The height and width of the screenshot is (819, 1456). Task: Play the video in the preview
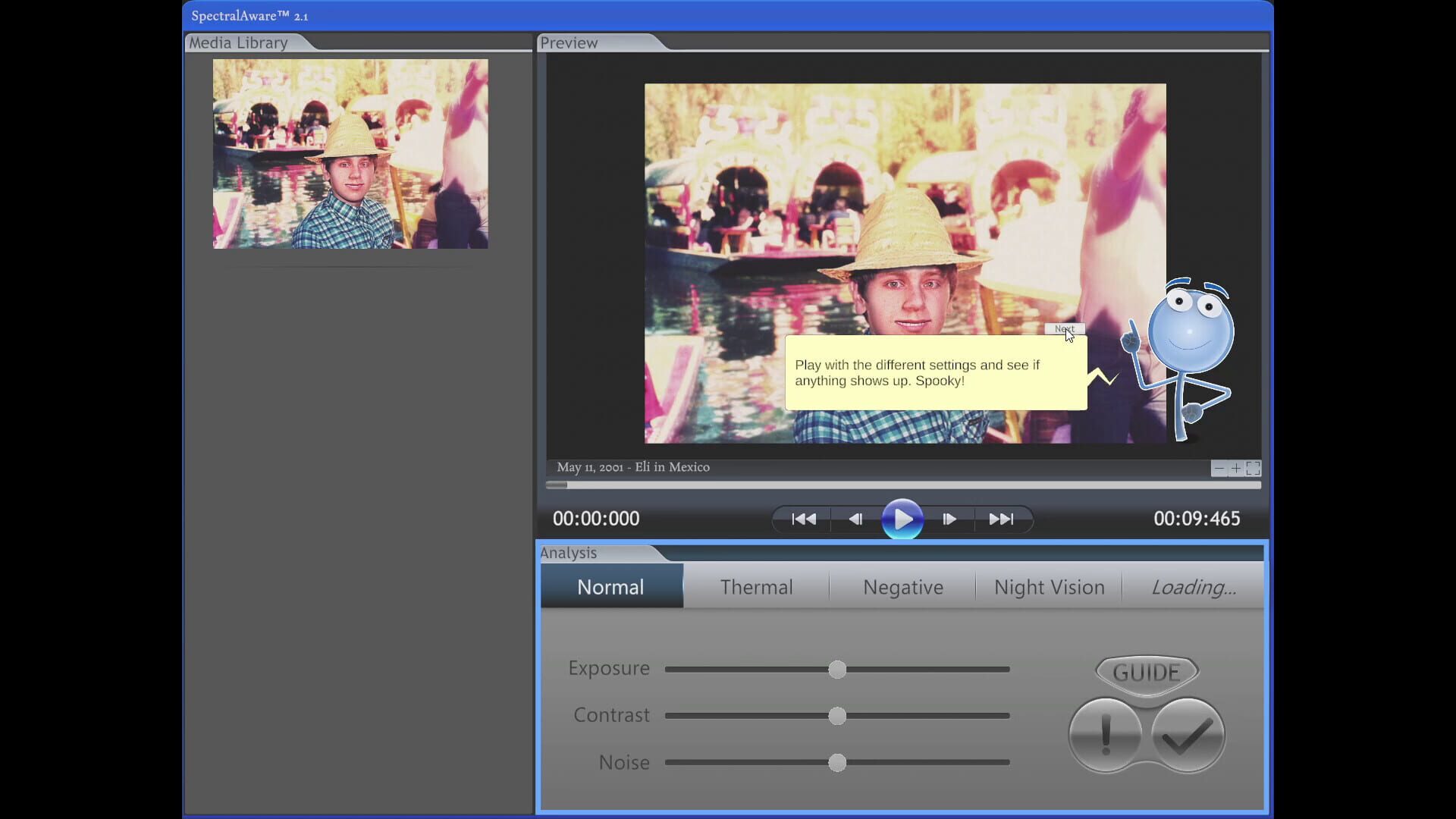(903, 519)
